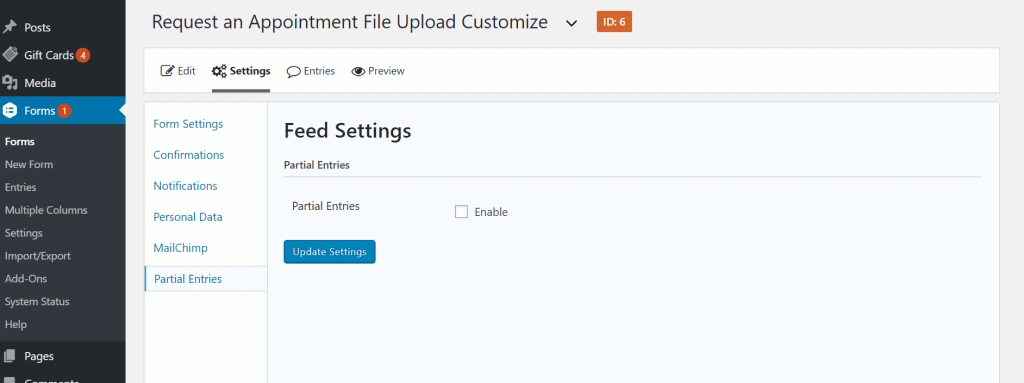This screenshot has height=383, width=1024.
Task: Go to Form Settings section
Action: pos(188,124)
